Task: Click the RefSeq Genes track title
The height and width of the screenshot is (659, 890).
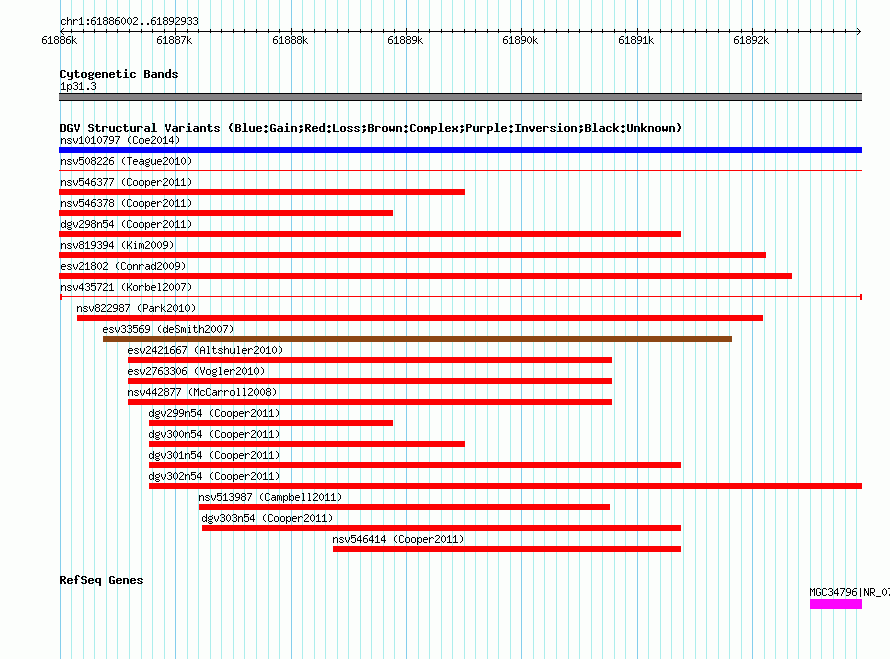Action: point(101,580)
